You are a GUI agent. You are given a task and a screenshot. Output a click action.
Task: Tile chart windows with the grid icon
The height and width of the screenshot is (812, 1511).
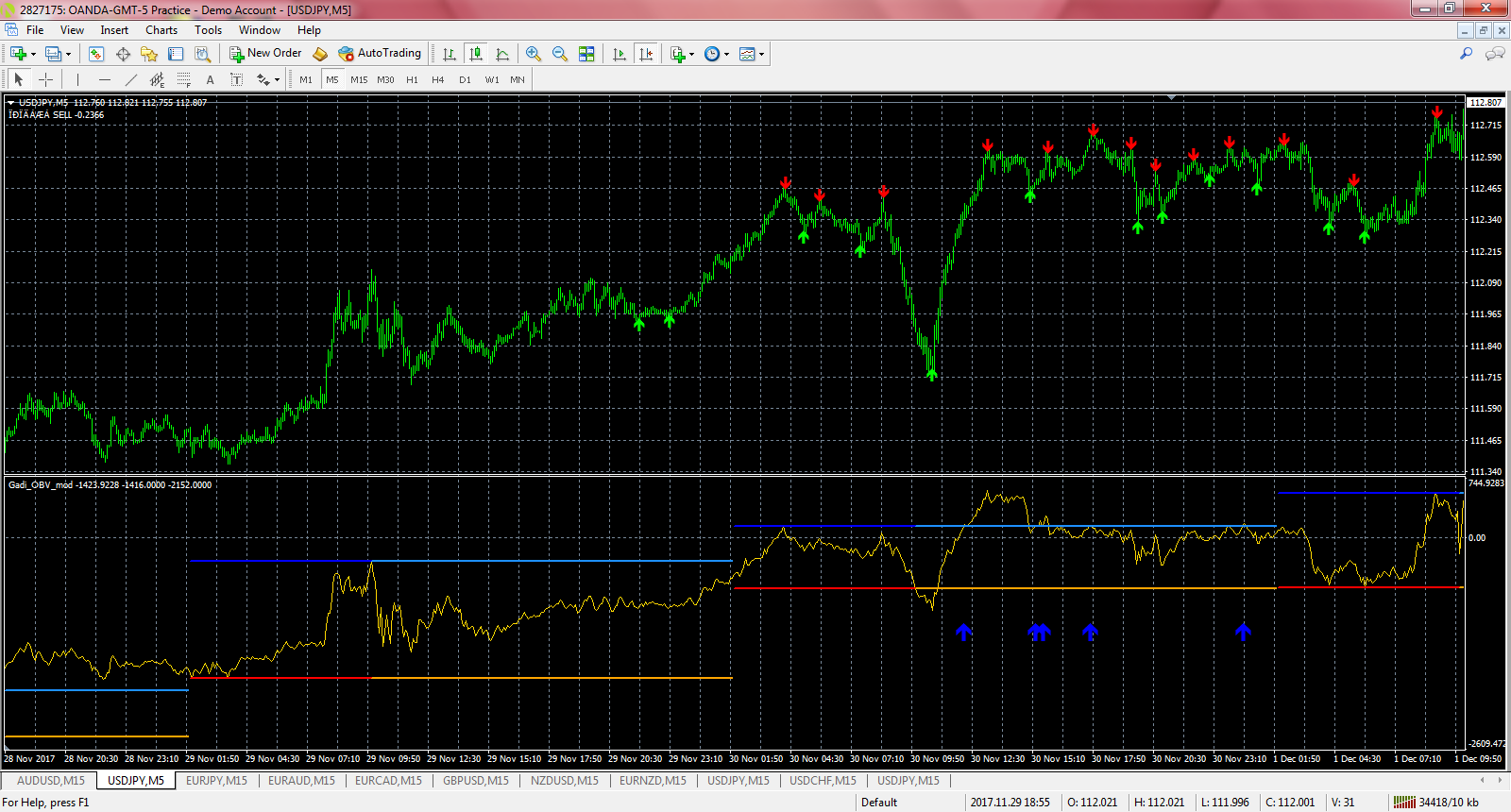[586, 54]
